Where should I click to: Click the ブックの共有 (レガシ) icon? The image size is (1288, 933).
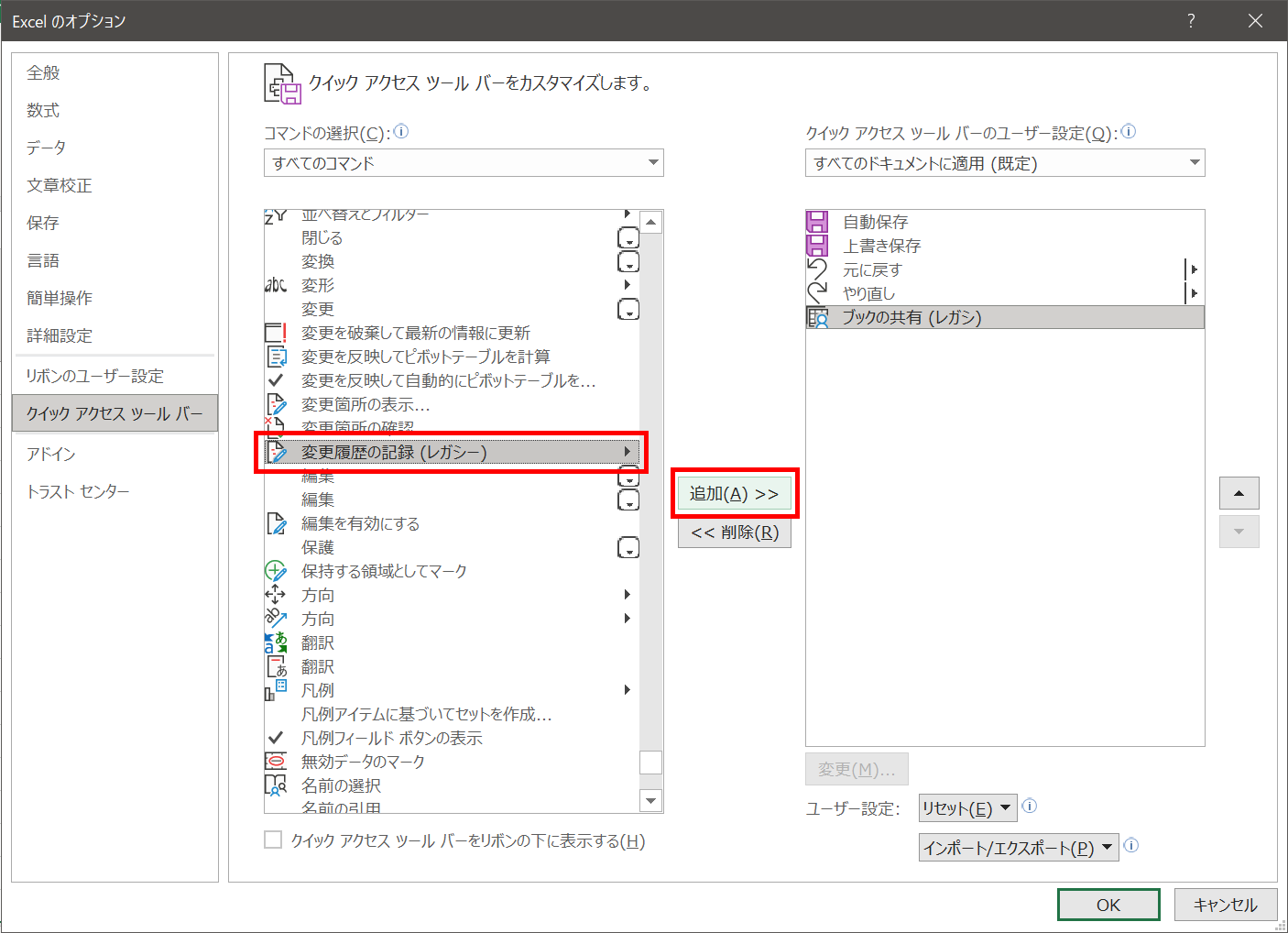(x=817, y=317)
